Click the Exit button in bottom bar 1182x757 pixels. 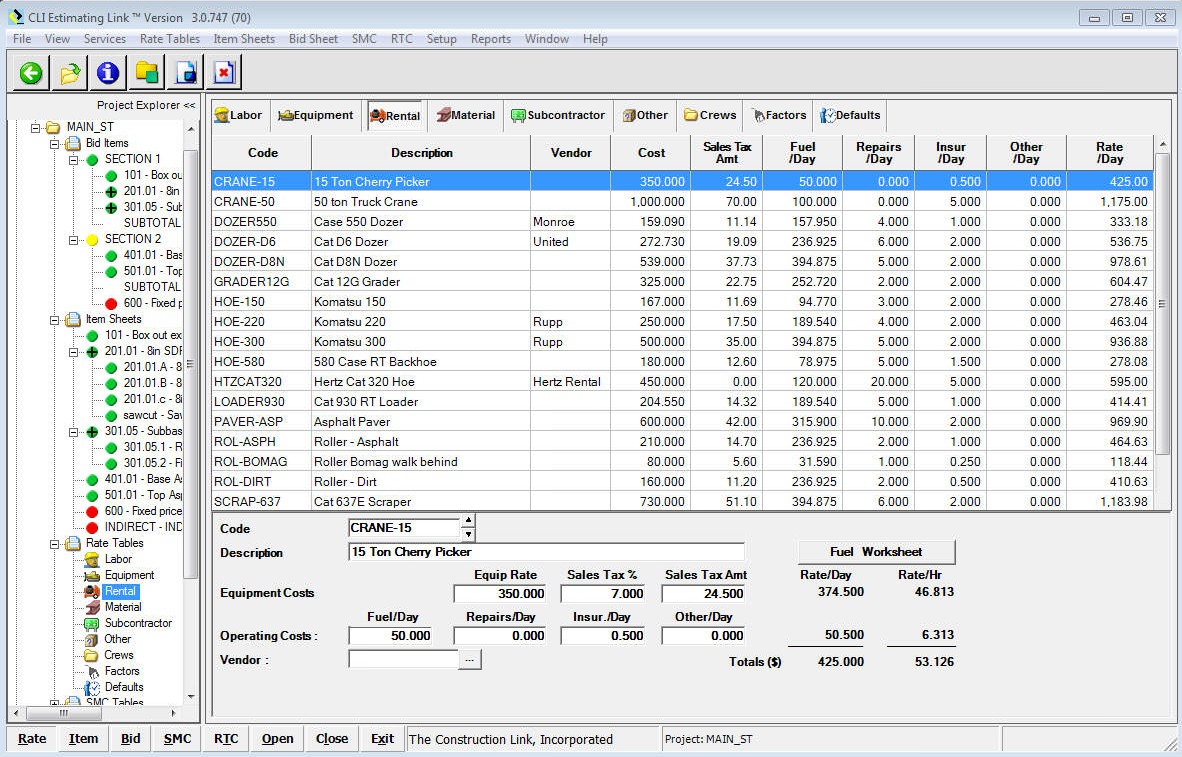[382, 739]
